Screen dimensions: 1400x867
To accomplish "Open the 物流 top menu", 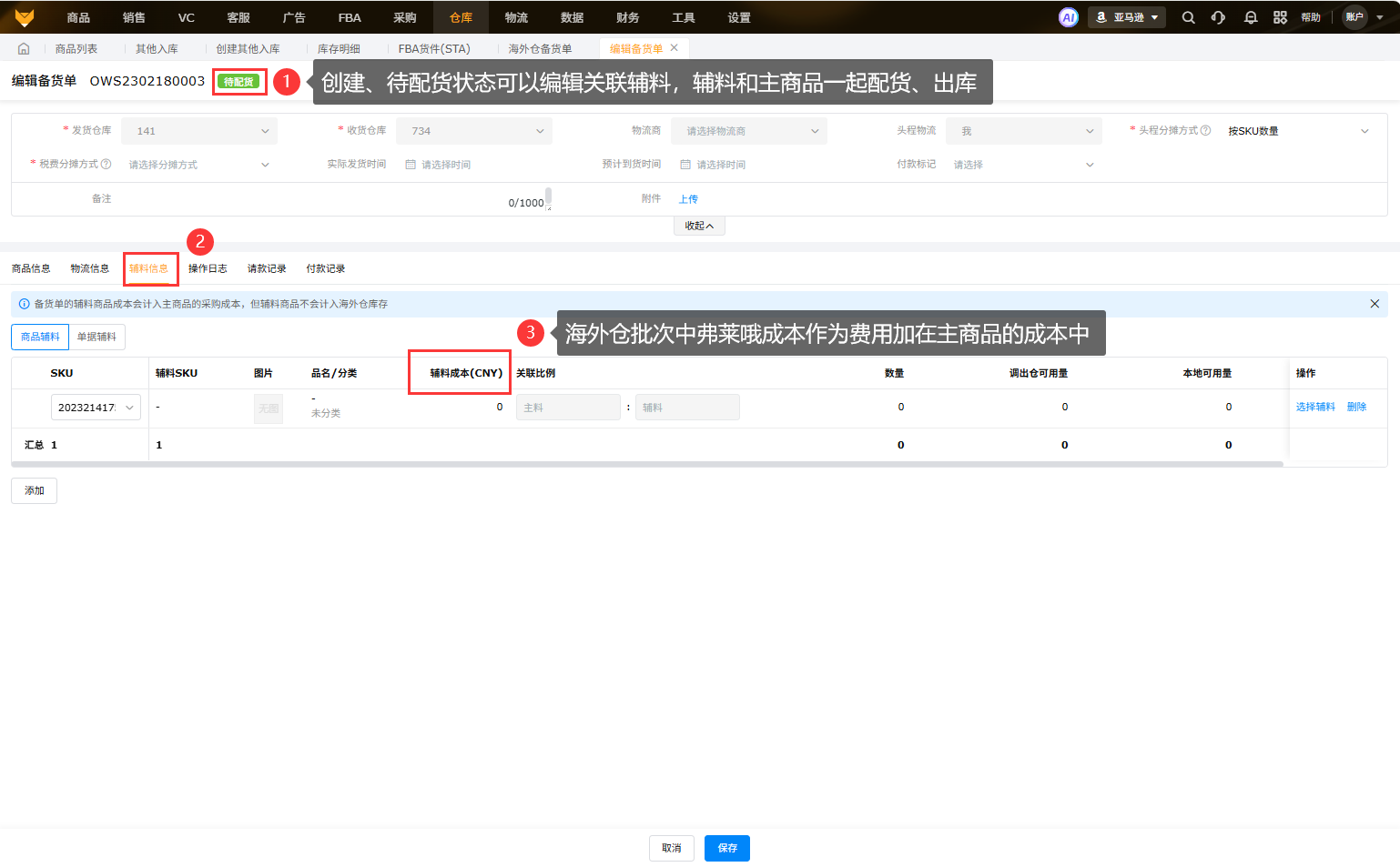I will 516,17.
